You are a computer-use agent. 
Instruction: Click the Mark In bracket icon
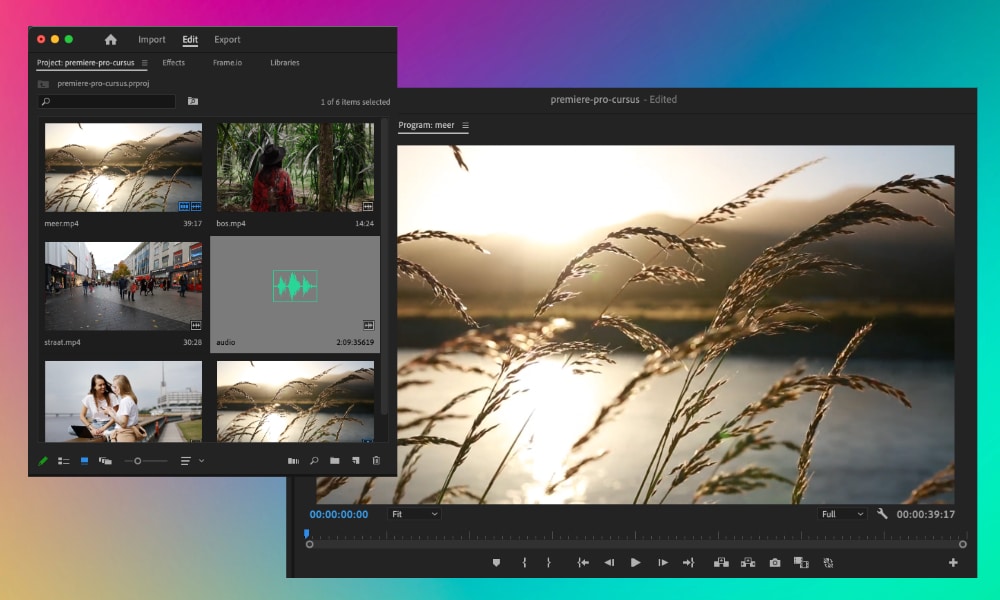524,563
